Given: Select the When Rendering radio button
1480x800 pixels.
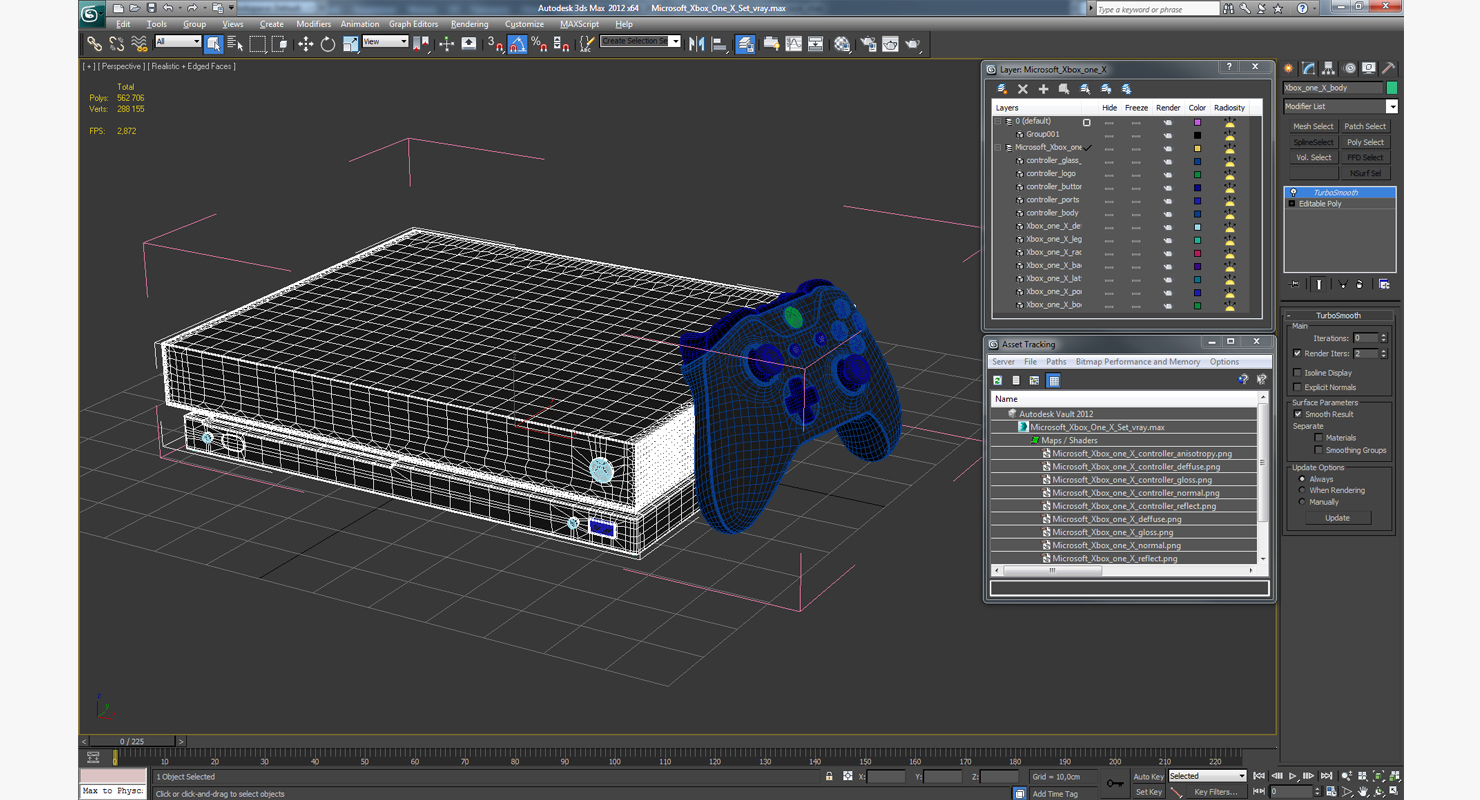Looking at the screenshot, I should click(x=1302, y=490).
